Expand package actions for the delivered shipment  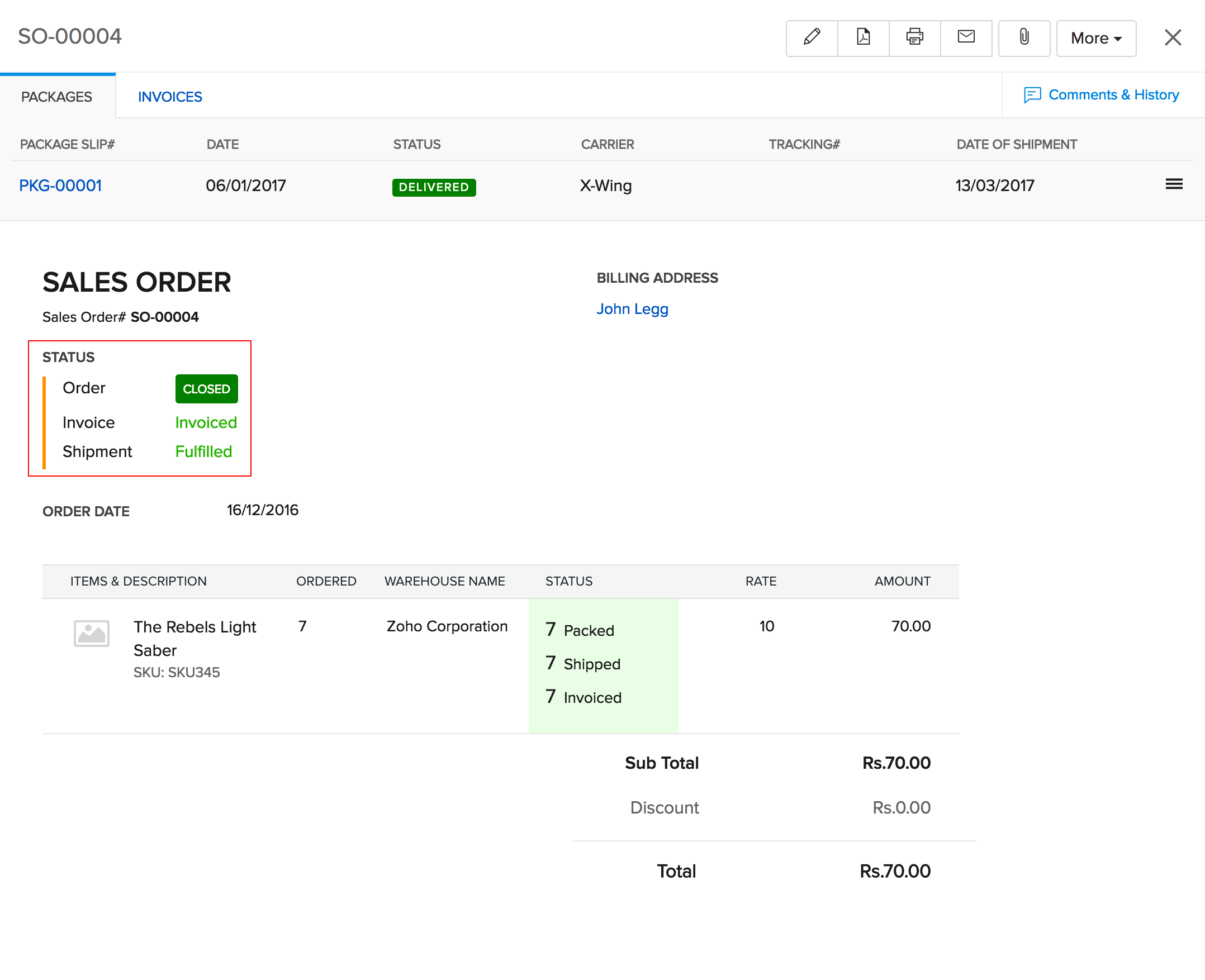coord(1174,184)
